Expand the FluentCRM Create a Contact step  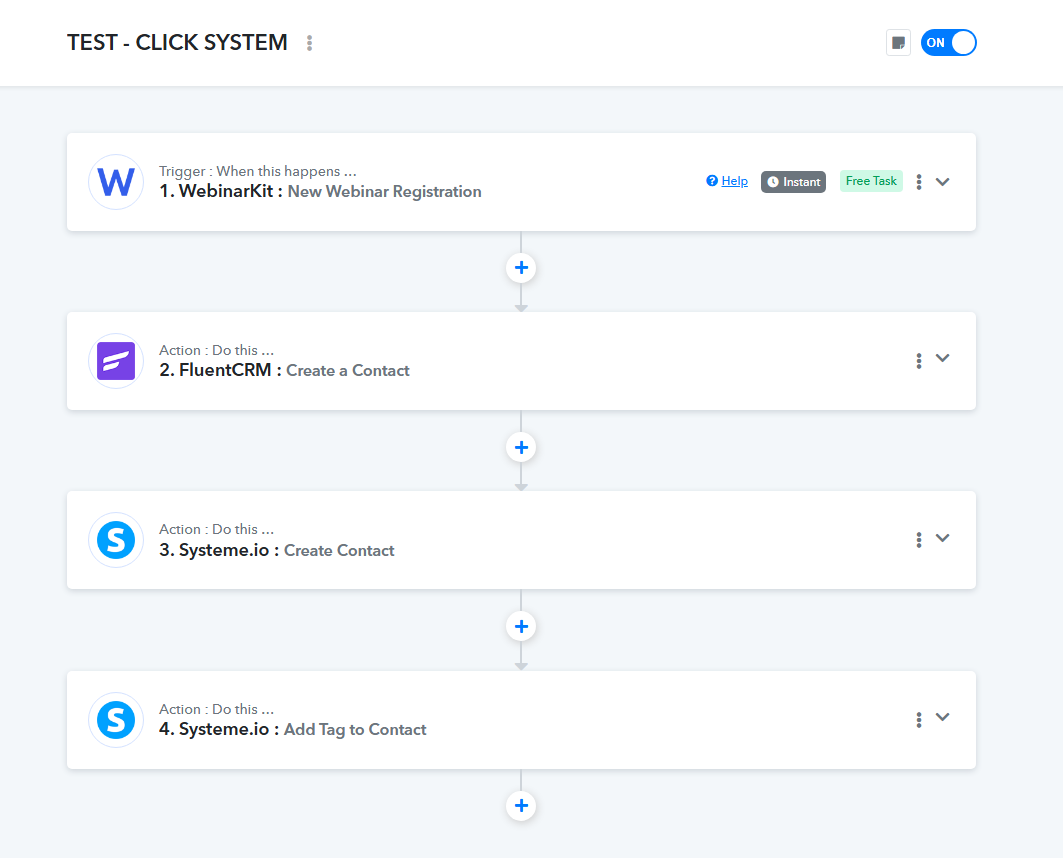pyautogui.click(x=942, y=358)
